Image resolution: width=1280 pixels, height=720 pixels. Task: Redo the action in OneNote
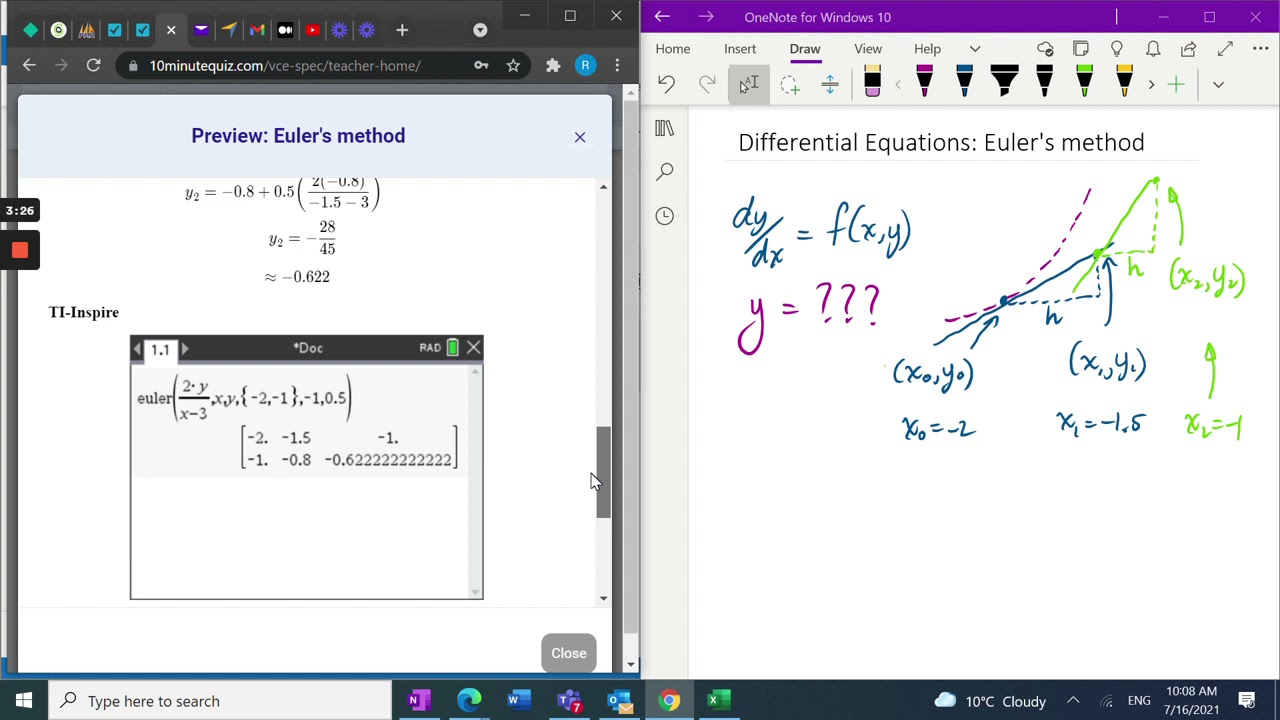pyautogui.click(x=707, y=85)
